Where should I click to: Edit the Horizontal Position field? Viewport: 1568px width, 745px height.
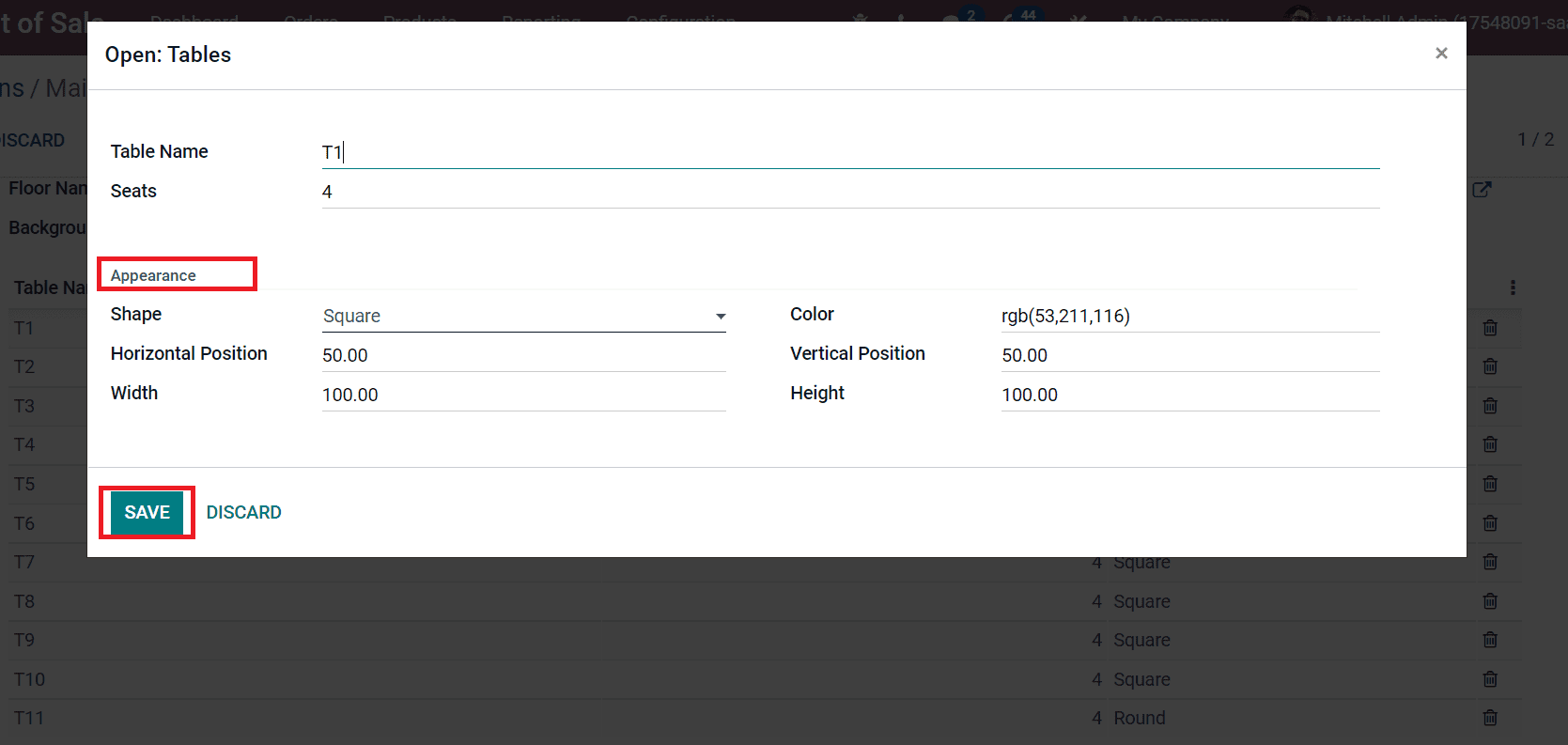[523, 356]
